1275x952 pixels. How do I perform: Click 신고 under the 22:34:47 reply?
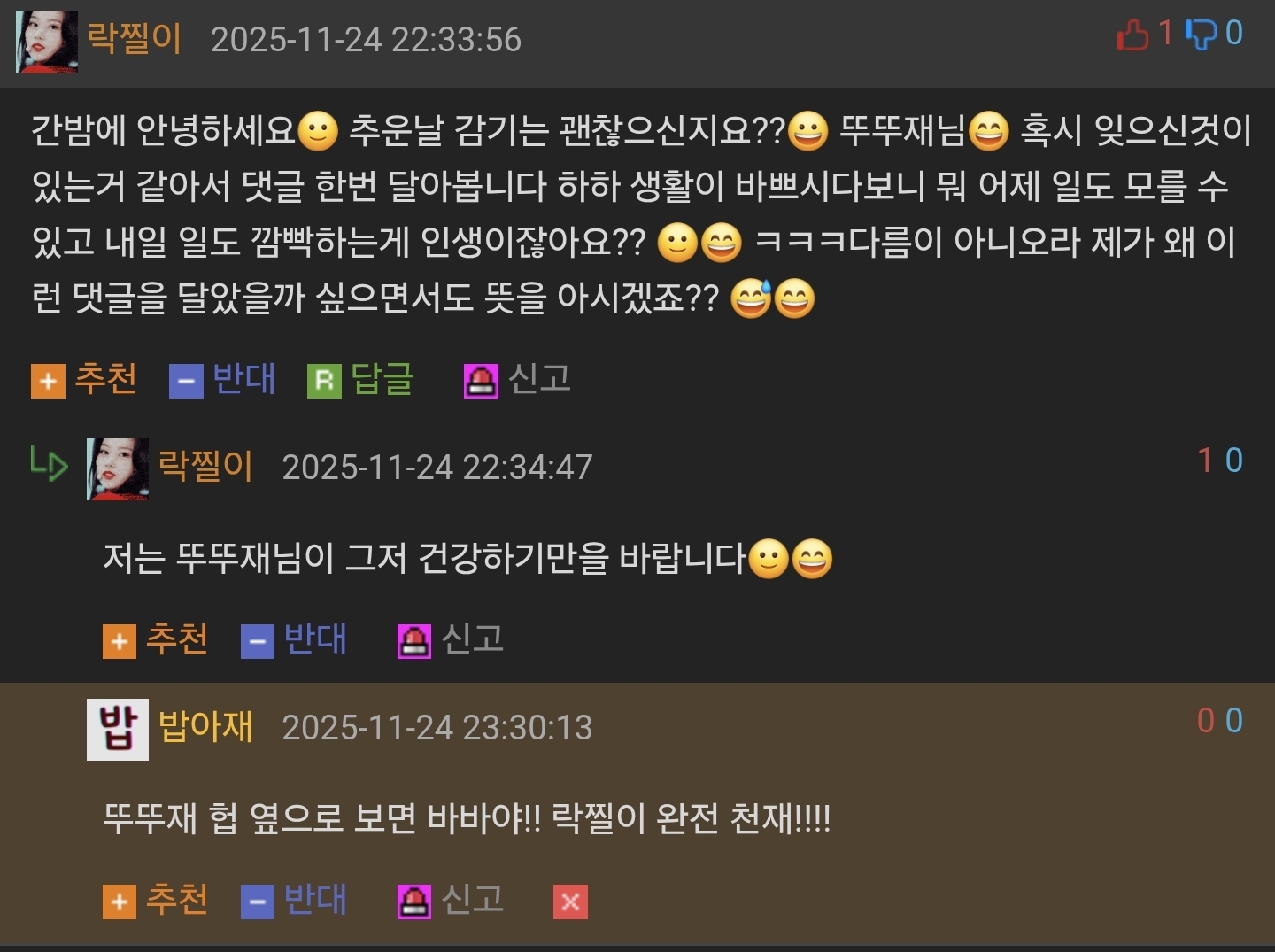(x=472, y=639)
